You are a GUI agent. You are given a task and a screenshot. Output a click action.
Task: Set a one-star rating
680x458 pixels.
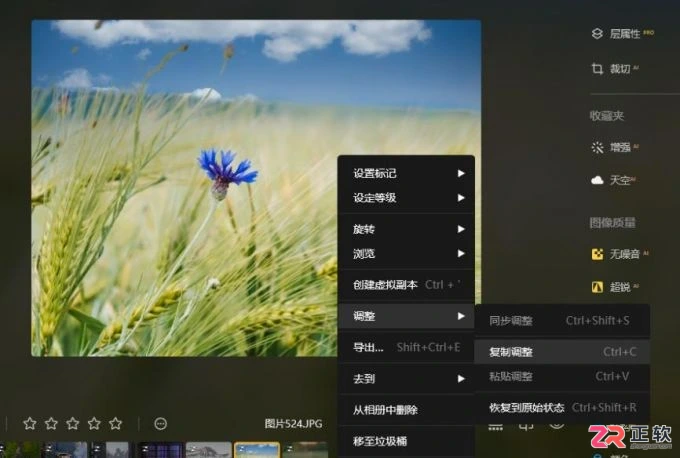pos(29,423)
